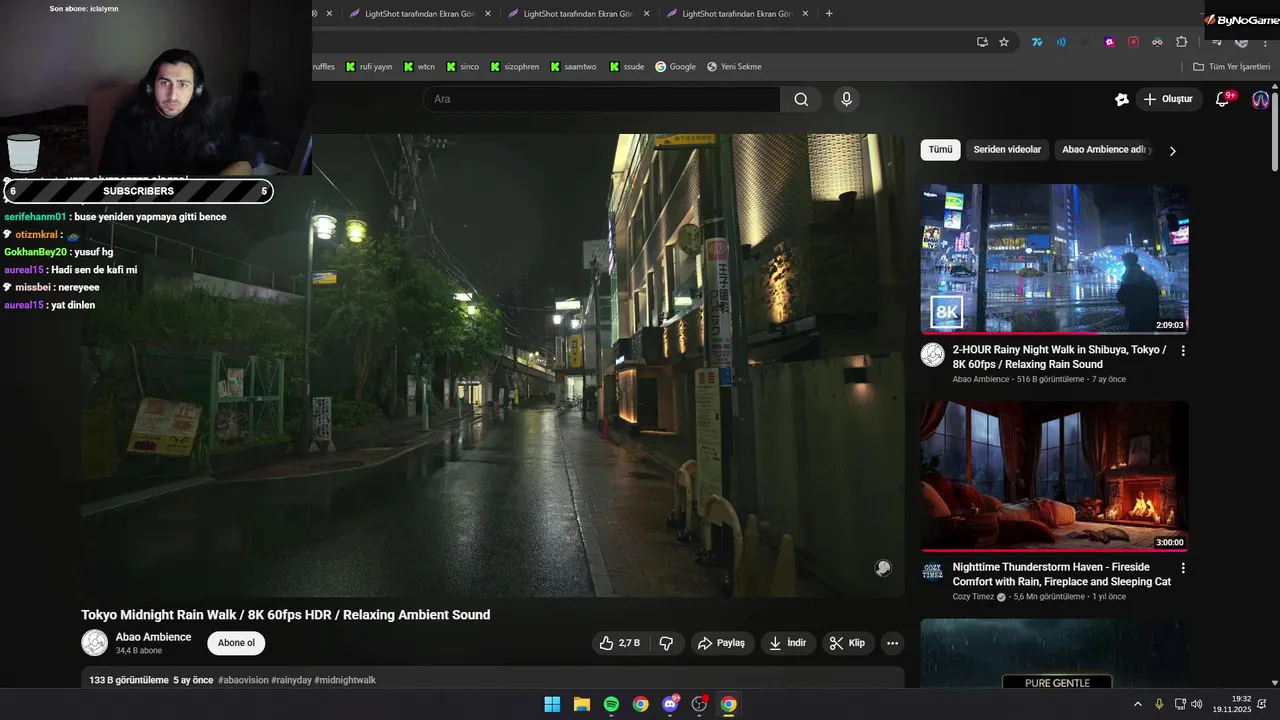
Task: Open the Tüm Yer İşaretleri bookmarks folder
Action: (1231, 67)
